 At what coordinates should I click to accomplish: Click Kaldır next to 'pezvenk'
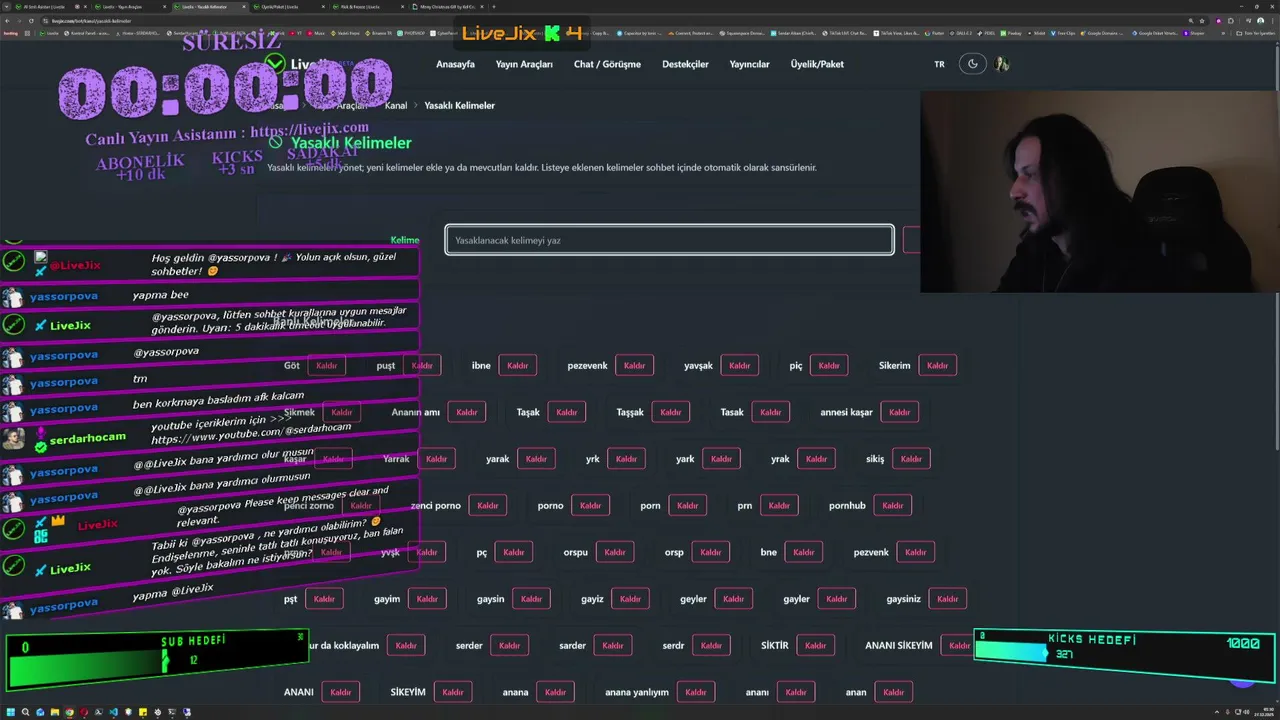[x=915, y=552]
